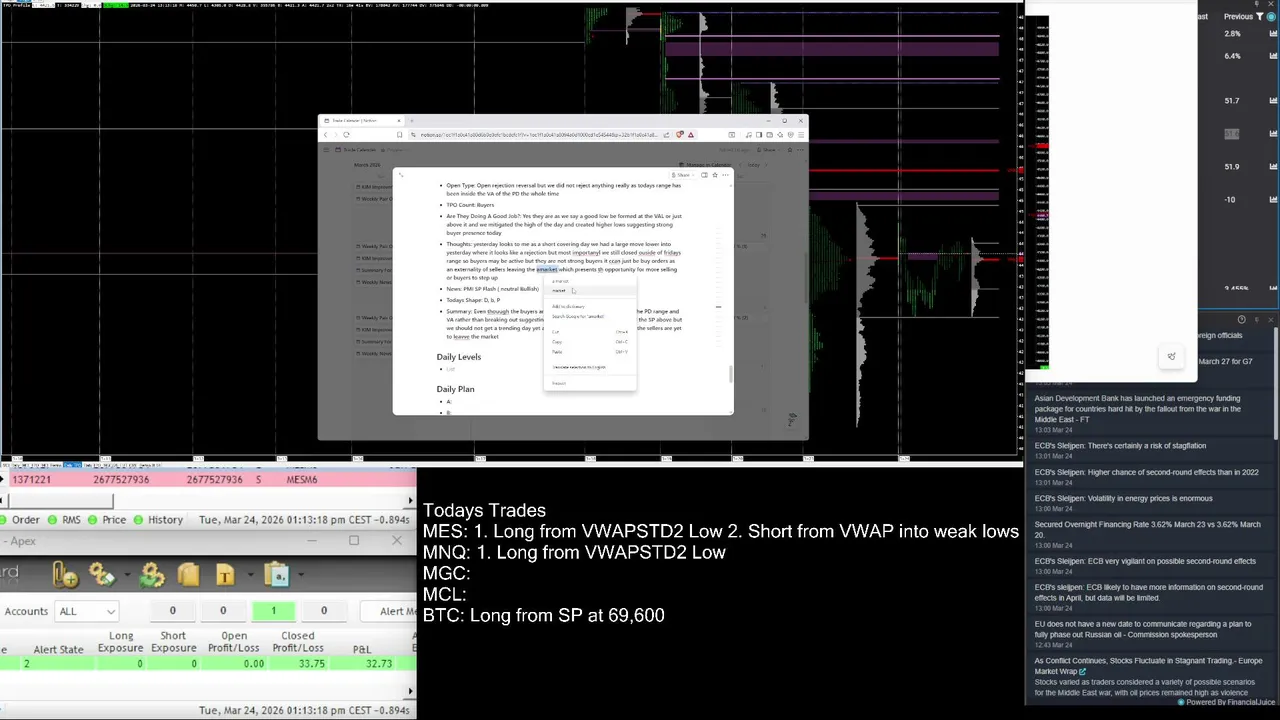Click the browser back arrow

pos(326,135)
